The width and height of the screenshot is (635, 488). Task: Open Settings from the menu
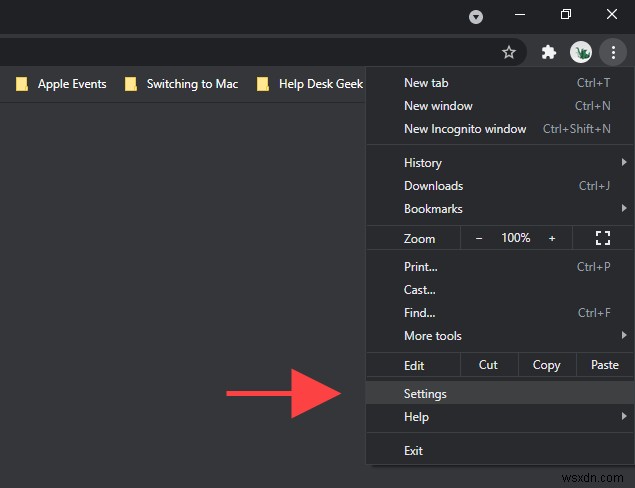[x=426, y=394]
